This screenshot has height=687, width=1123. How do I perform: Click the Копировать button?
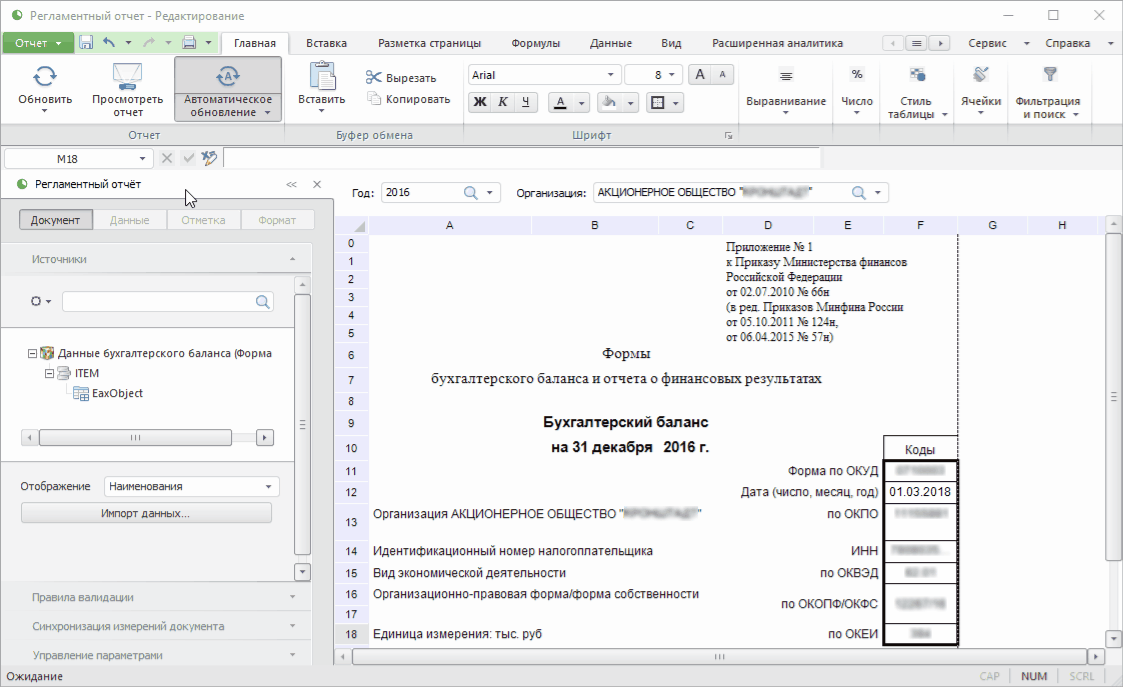coord(408,99)
